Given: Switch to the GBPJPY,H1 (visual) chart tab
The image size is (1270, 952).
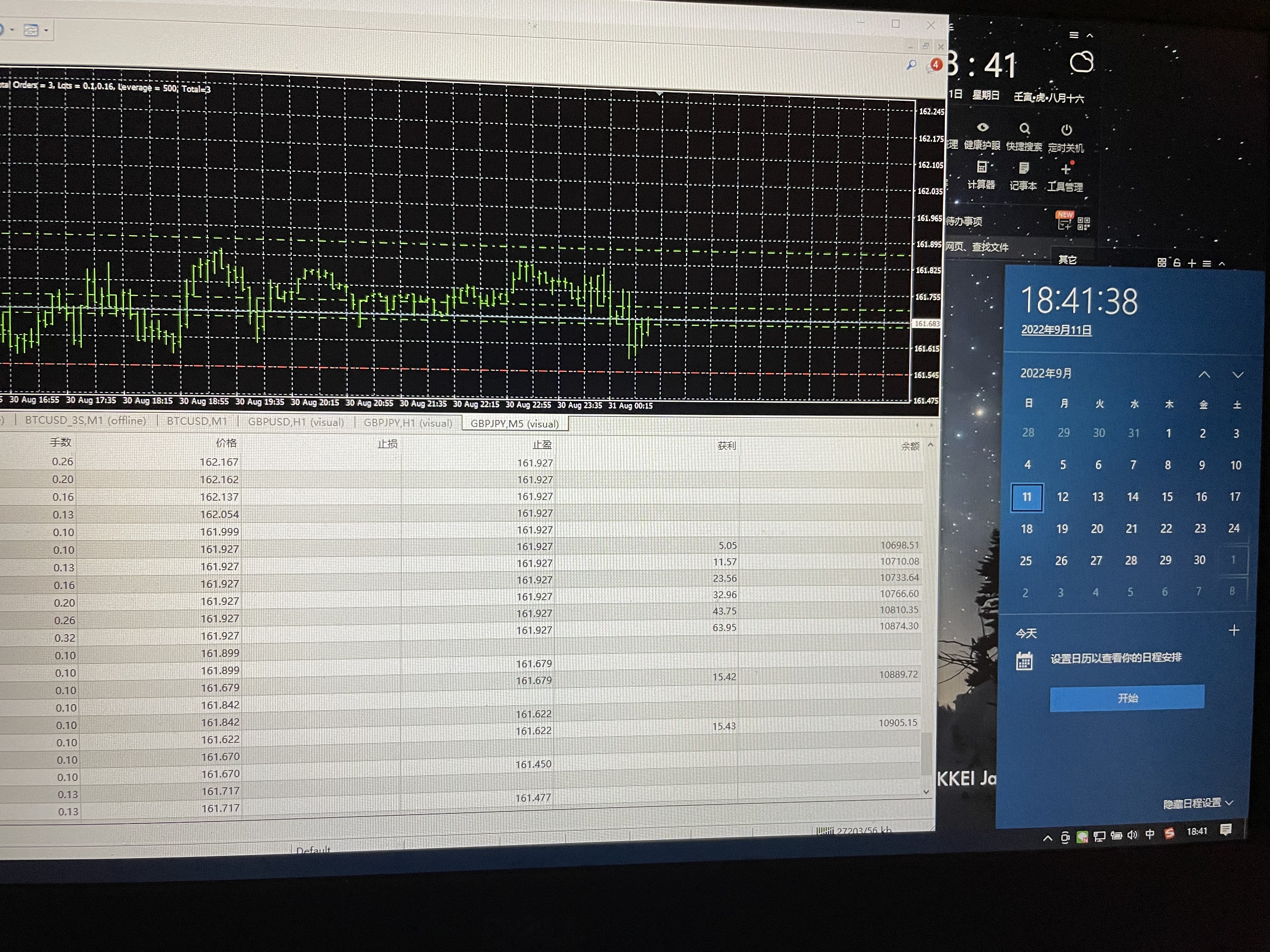Looking at the screenshot, I should pos(408,423).
